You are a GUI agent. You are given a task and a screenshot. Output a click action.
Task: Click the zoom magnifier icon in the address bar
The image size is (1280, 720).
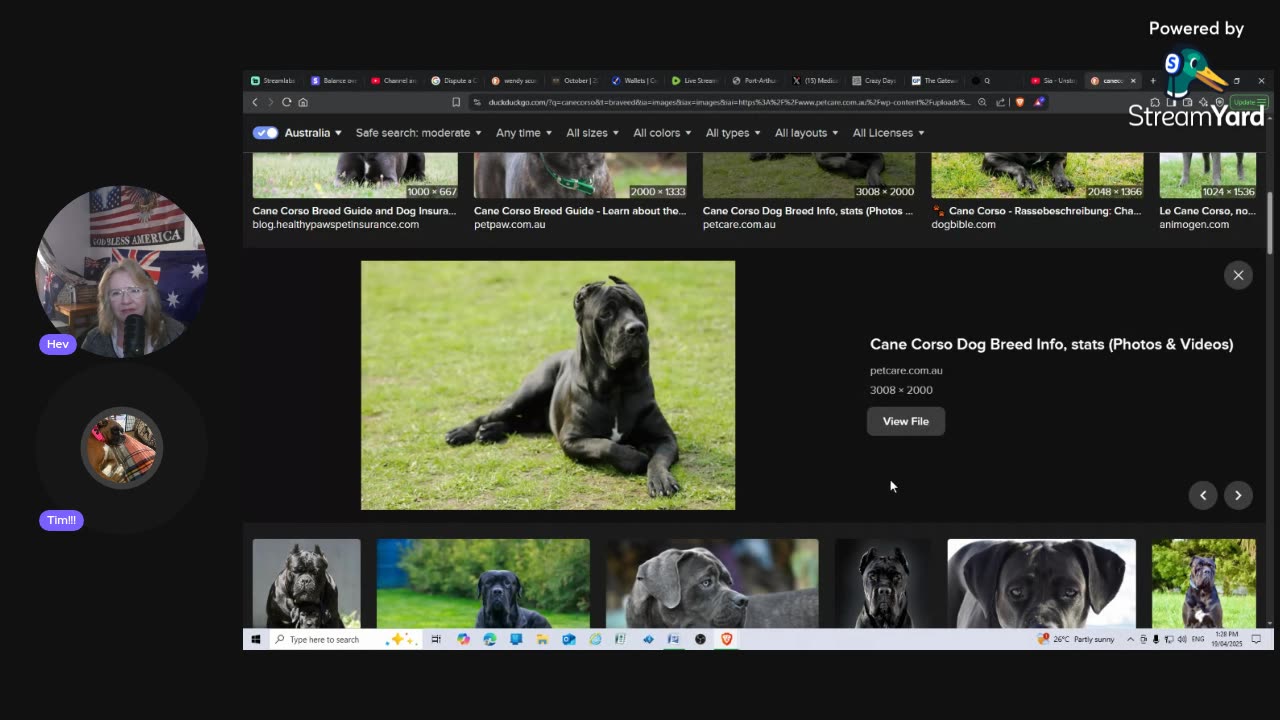point(982,102)
